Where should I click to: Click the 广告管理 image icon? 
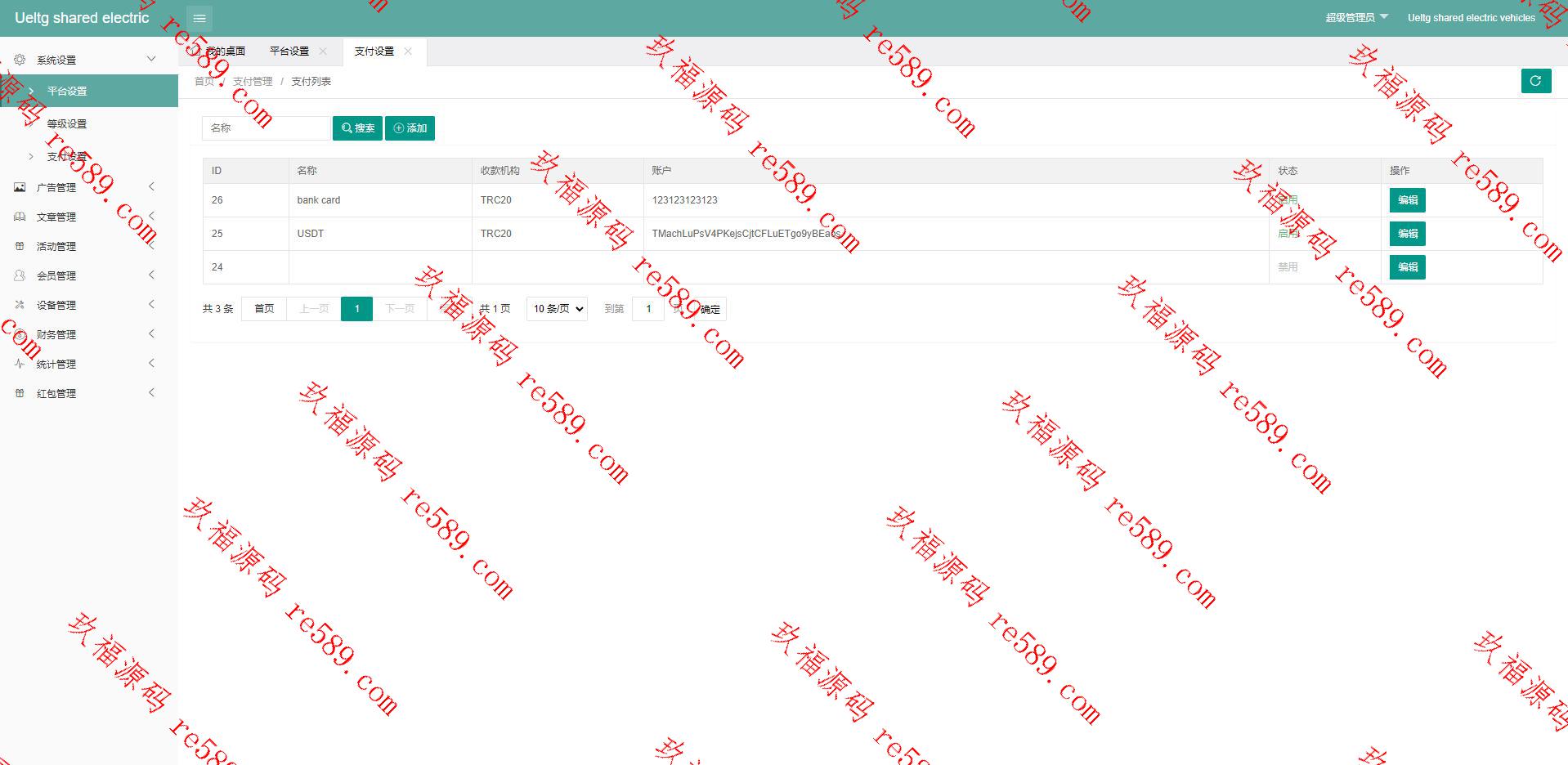click(x=20, y=187)
